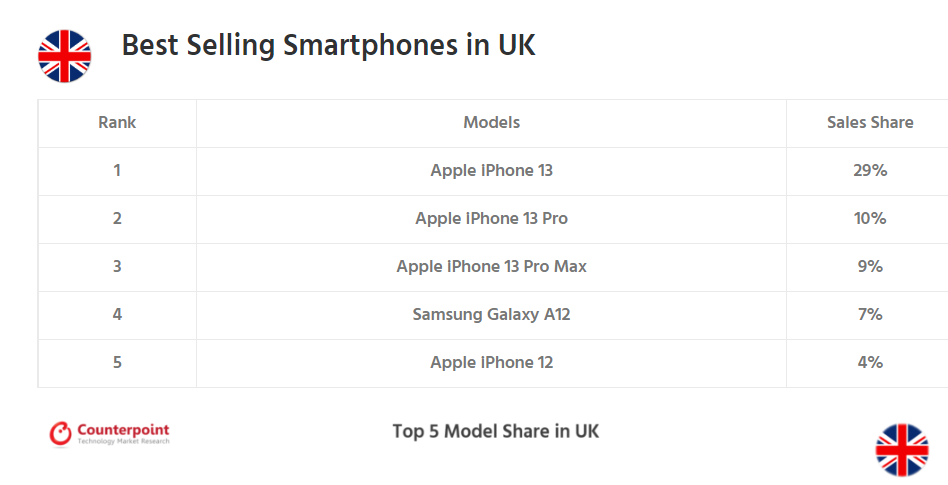Viewport: 948px width, 485px height.
Task: Click the Counterpoint logo
Action: coord(110,433)
